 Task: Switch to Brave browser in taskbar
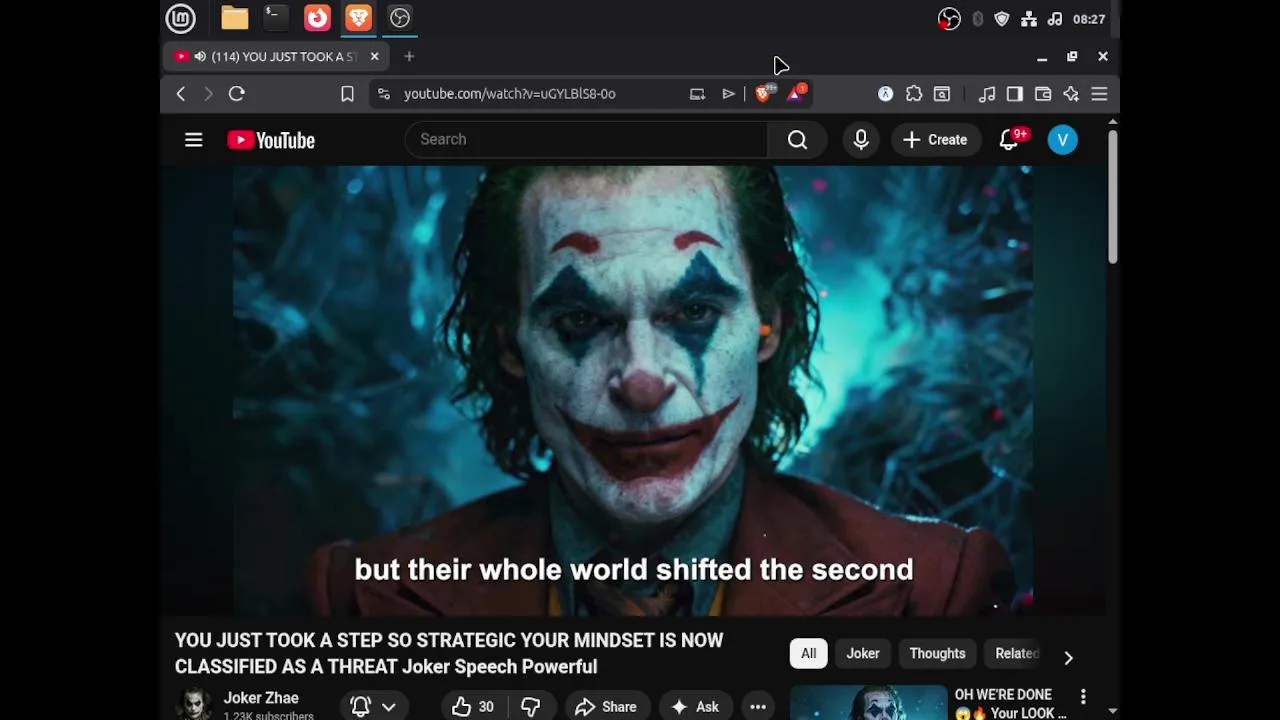pos(358,18)
